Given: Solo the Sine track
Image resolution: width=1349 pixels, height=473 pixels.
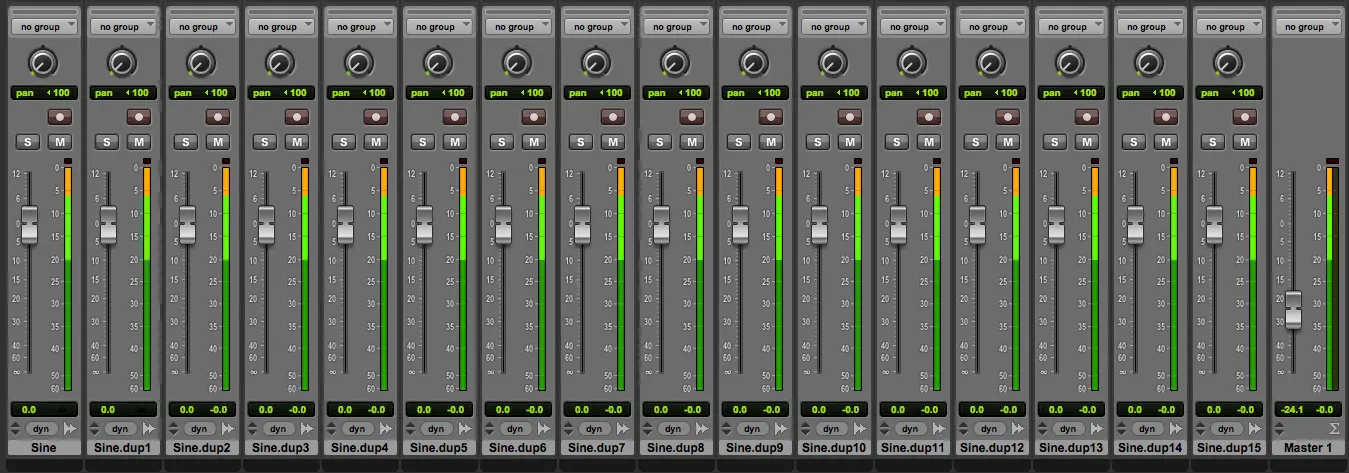Looking at the screenshot, I should pos(28,142).
